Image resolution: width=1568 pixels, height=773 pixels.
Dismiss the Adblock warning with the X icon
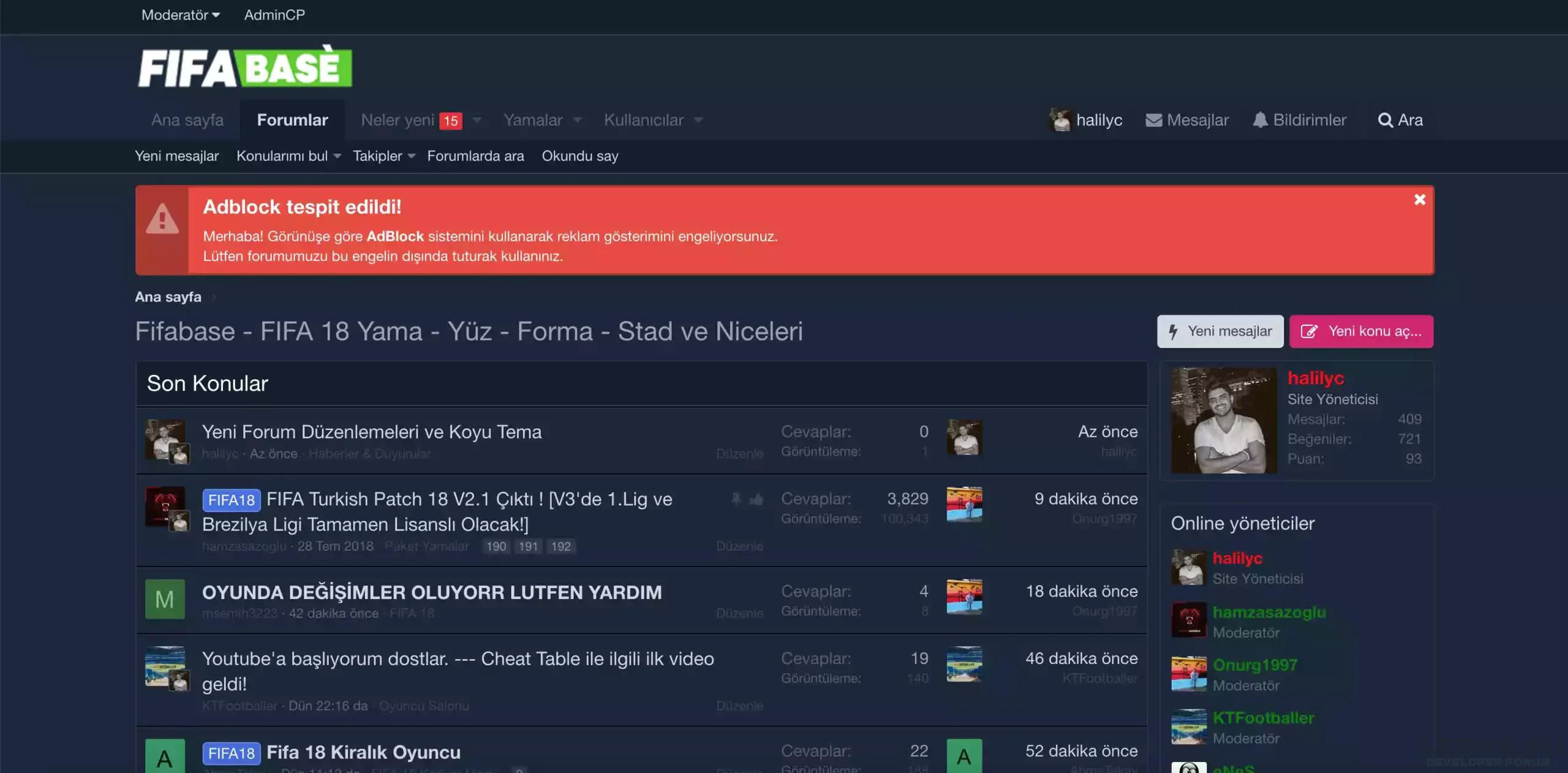(1419, 200)
